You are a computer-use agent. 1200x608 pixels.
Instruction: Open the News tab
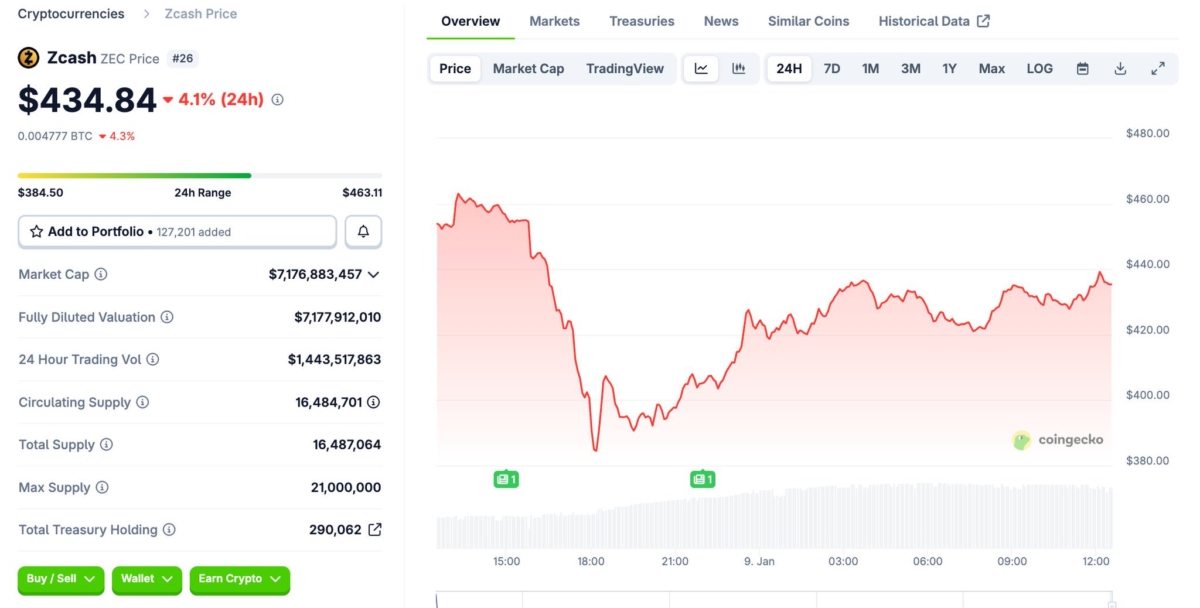(x=721, y=20)
